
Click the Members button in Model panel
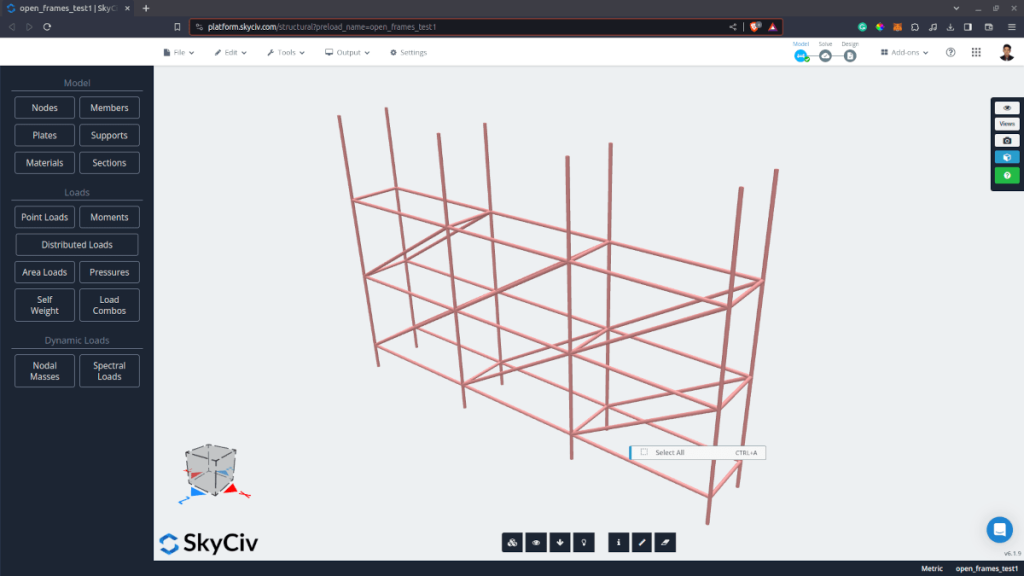(109, 107)
